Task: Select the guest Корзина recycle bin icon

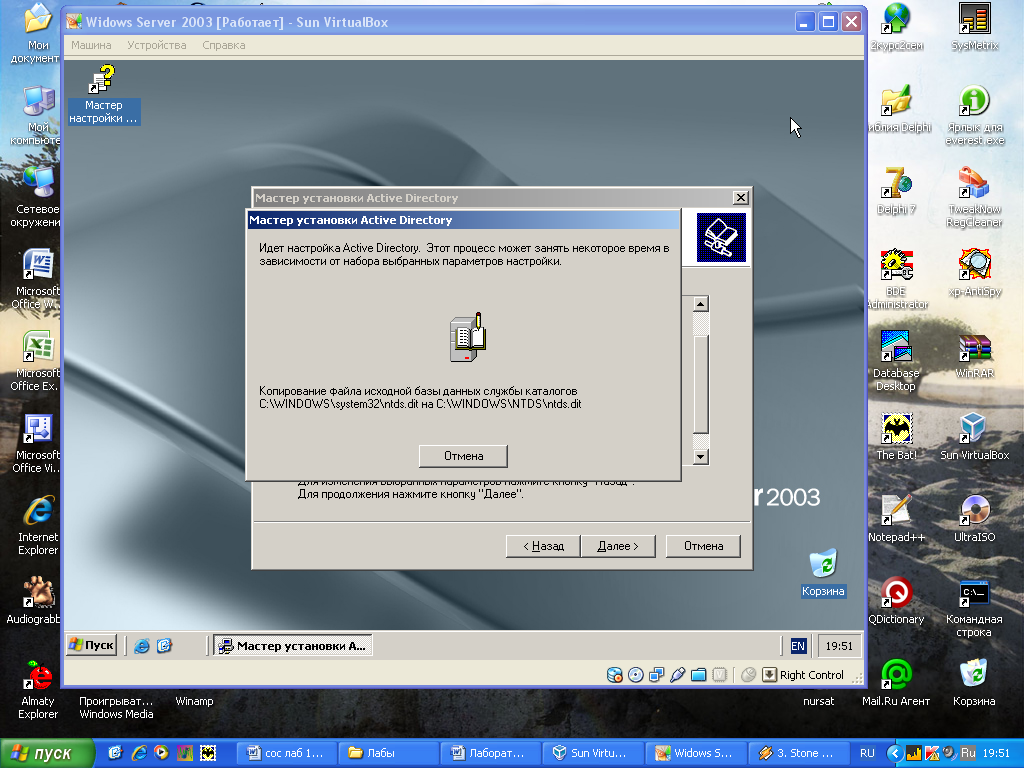Action: (x=823, y=573)
